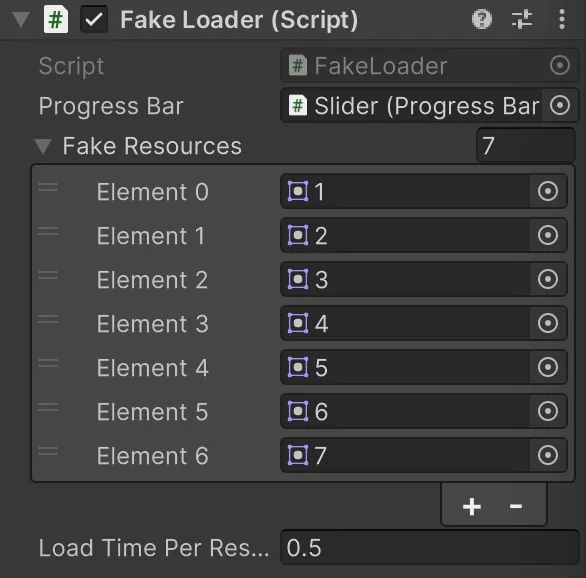Open component help reference icon
The image size is (586, 578).
tap(482, 19)
